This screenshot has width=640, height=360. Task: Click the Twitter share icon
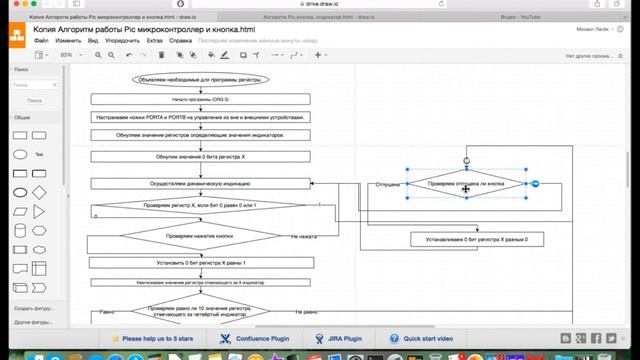tap(611, 338)
